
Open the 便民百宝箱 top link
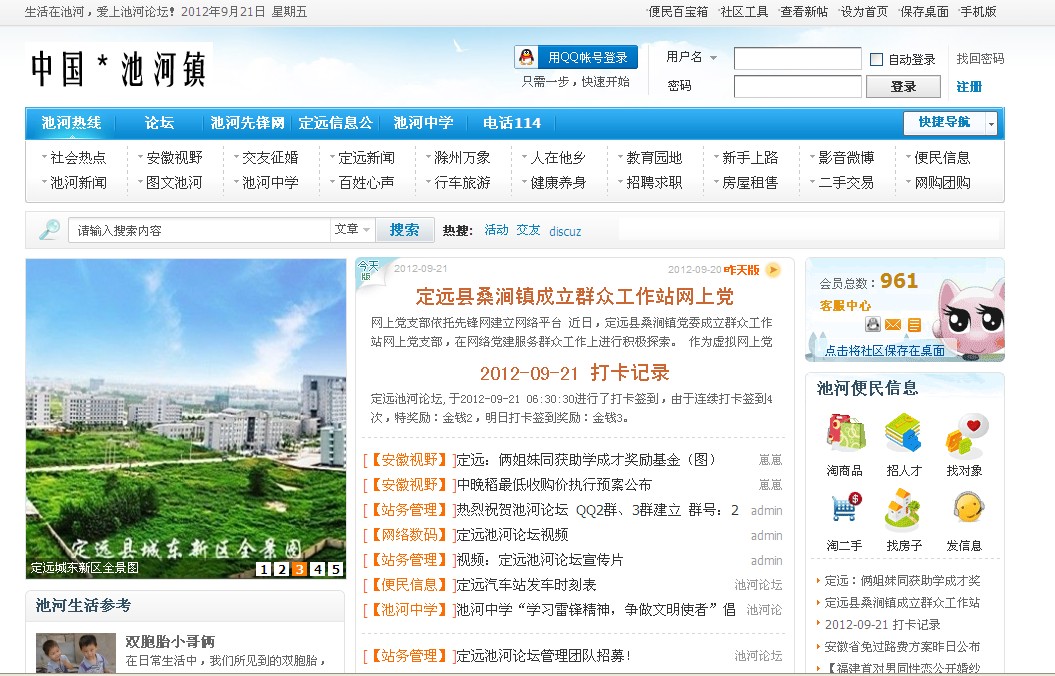678,11
